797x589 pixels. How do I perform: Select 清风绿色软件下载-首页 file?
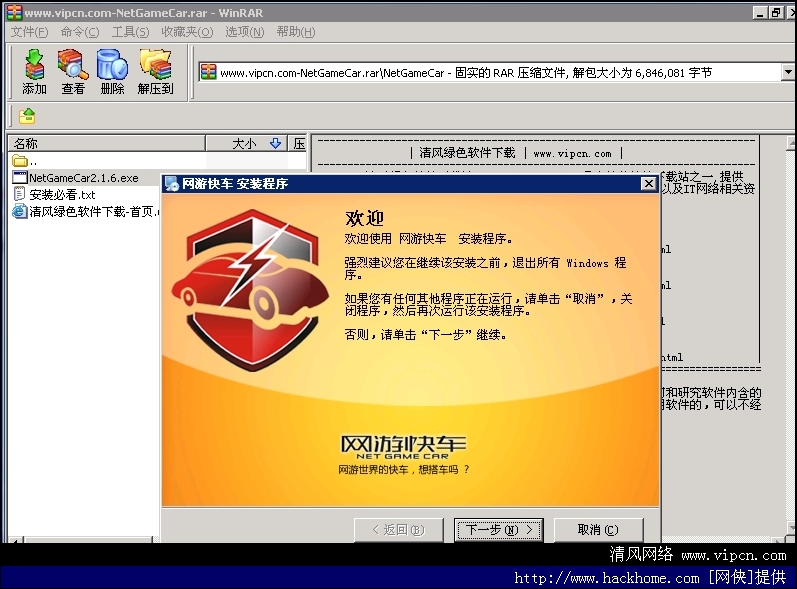(84, 211)
